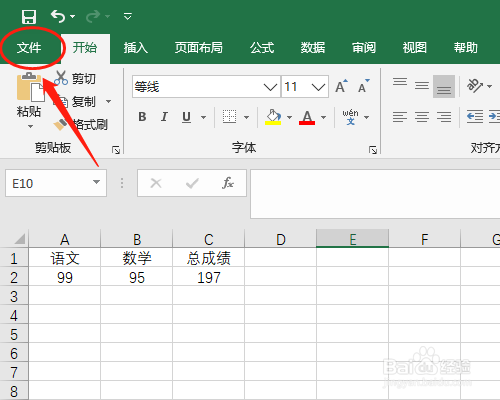Open the borders dropdown arrow
Image resolution: width=500 pixels, height=400 pixels.
tap(246, 117)
